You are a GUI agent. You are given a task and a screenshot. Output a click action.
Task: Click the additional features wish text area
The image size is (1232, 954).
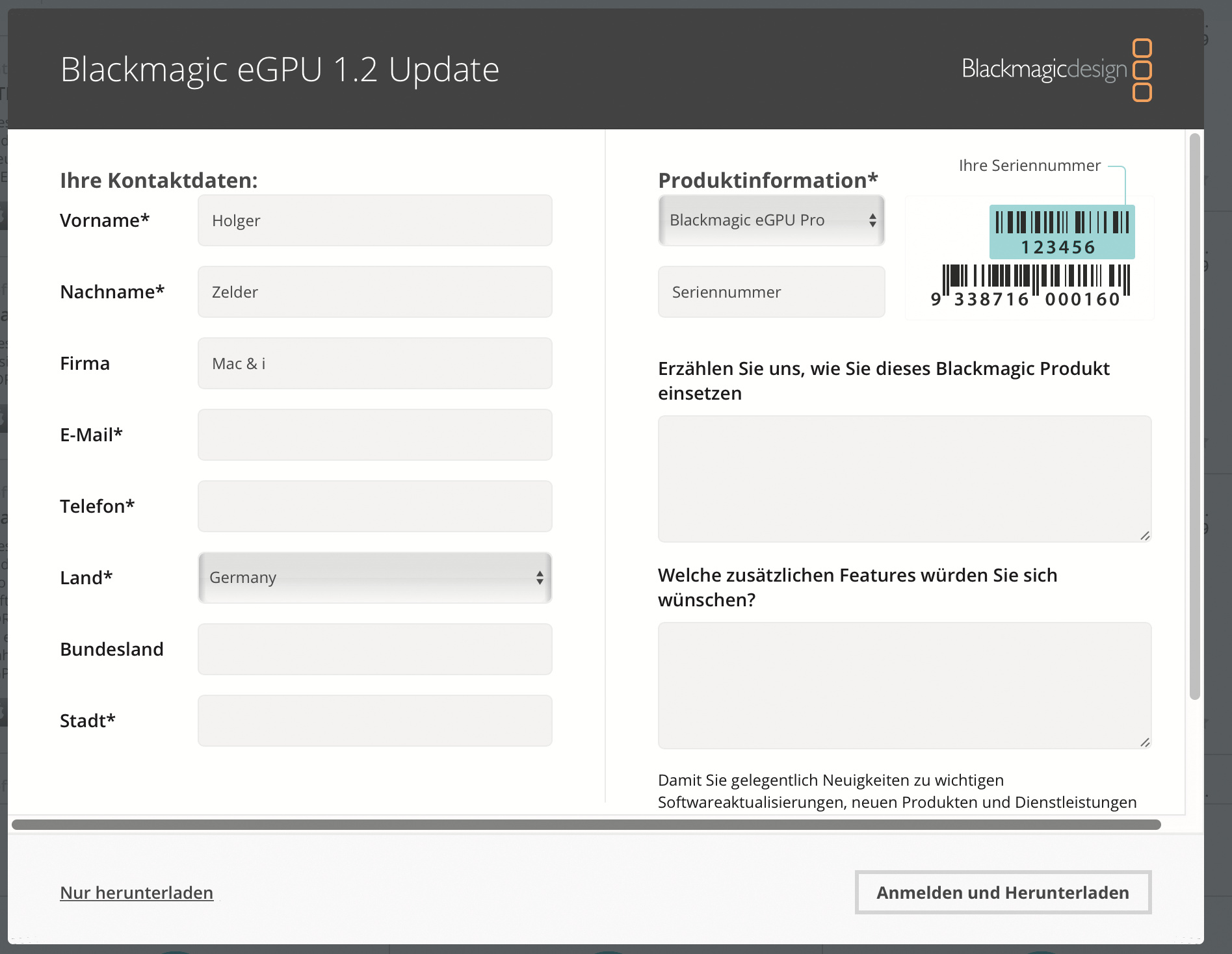click(905, 686)
